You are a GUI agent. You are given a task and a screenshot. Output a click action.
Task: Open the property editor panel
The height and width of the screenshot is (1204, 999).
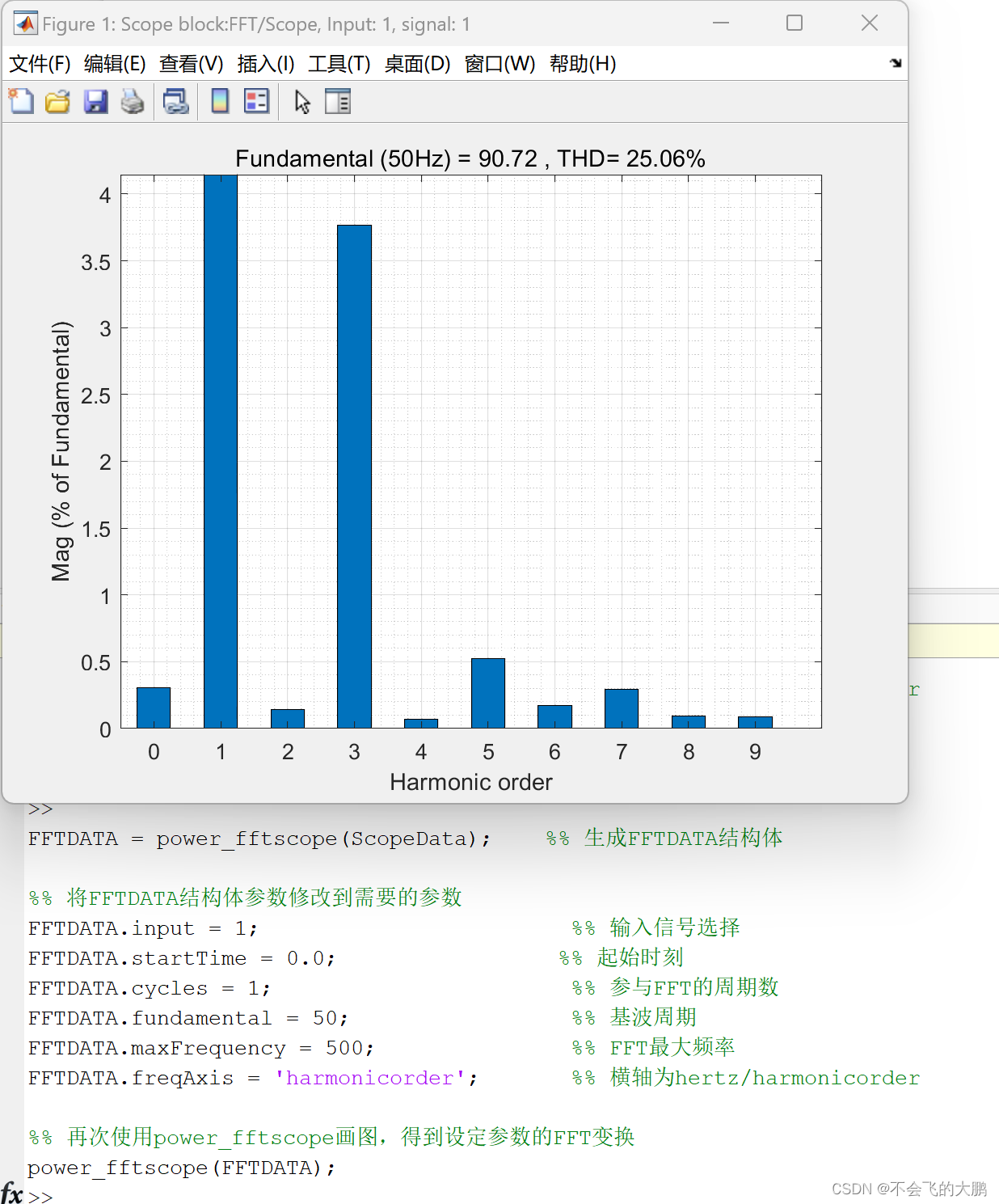click(338, 101)
